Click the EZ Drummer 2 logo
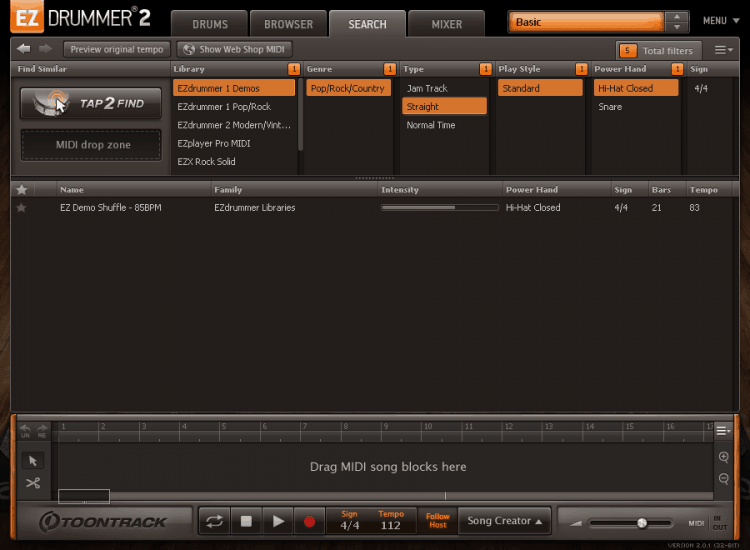 coord(80,17)
